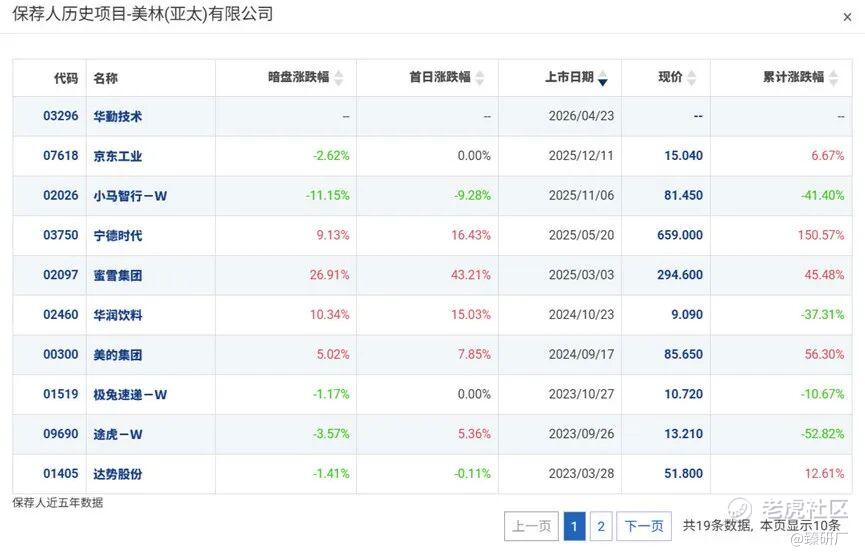Click cumulative change -52.82%
Image resolution: width=865 pixels, height=559 pixels.
coord(823,434)
